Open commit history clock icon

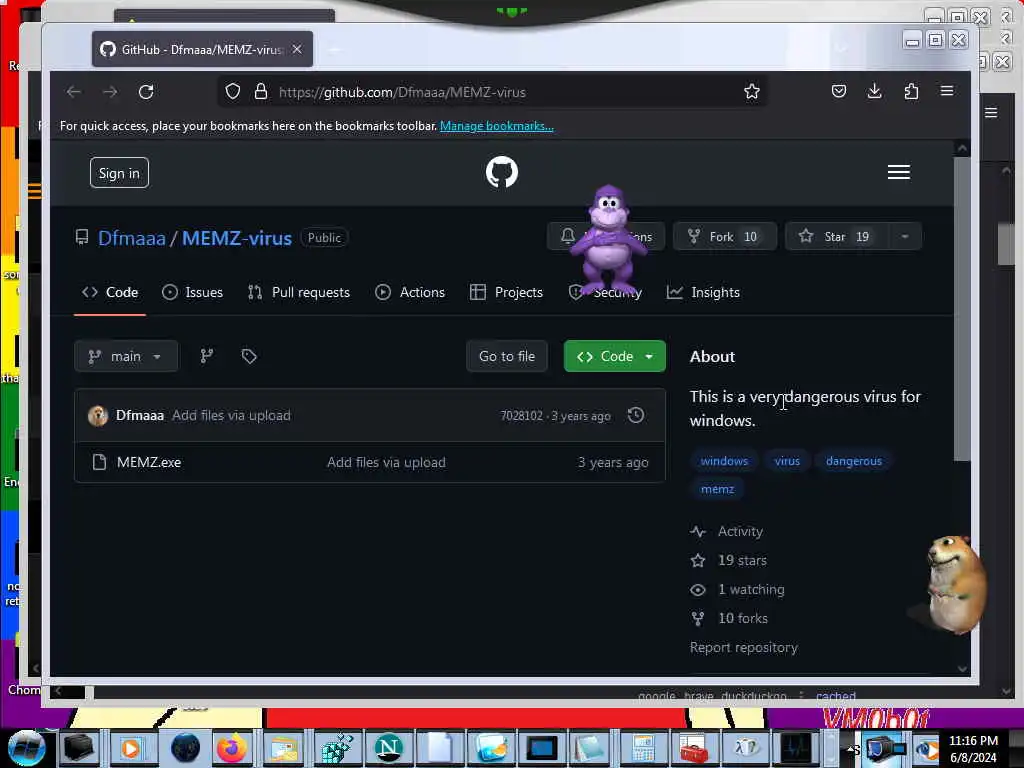point(635,415)
